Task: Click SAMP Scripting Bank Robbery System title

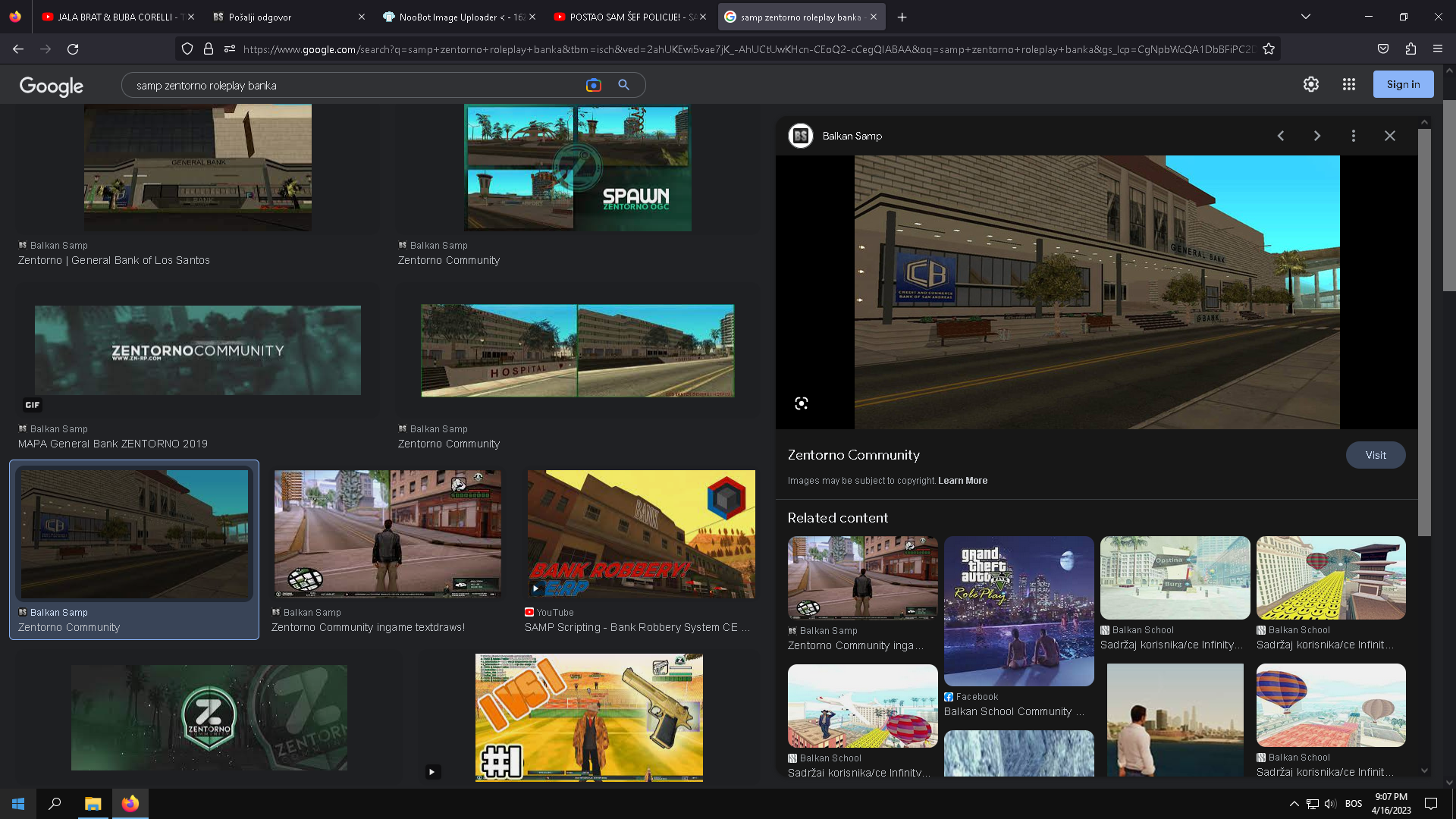Action: (x=637, y=627)
